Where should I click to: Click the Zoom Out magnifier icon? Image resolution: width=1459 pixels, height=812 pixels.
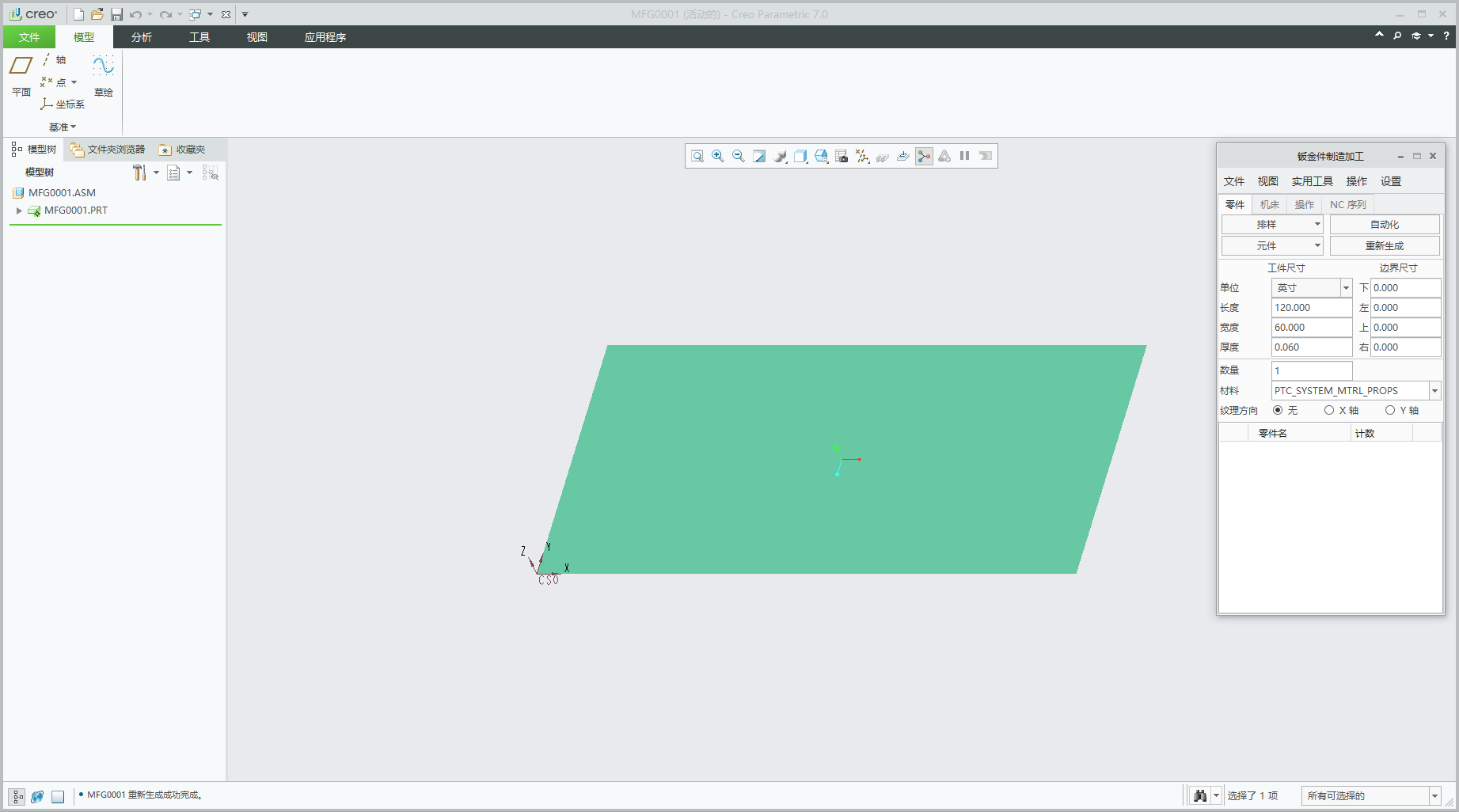[x=739, y=156]
